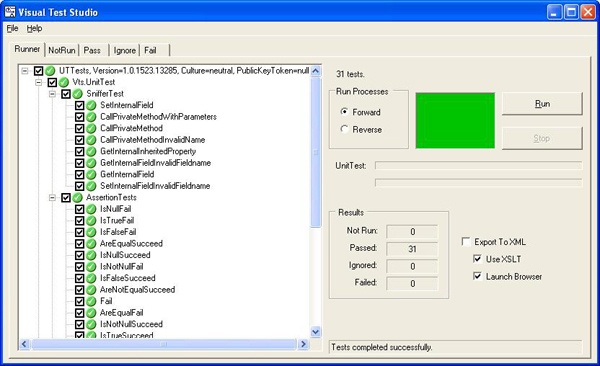Click the pass icon next to AreEqualSucceed
Image resolution: width=600 pixels, height=366 pixels.
91,243
